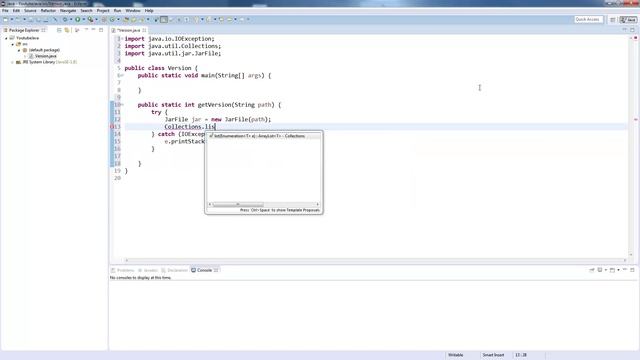Click the Run external tools icon
This screenshot has height=360, width=640.
pyautogui.click(x=91, y=20)
